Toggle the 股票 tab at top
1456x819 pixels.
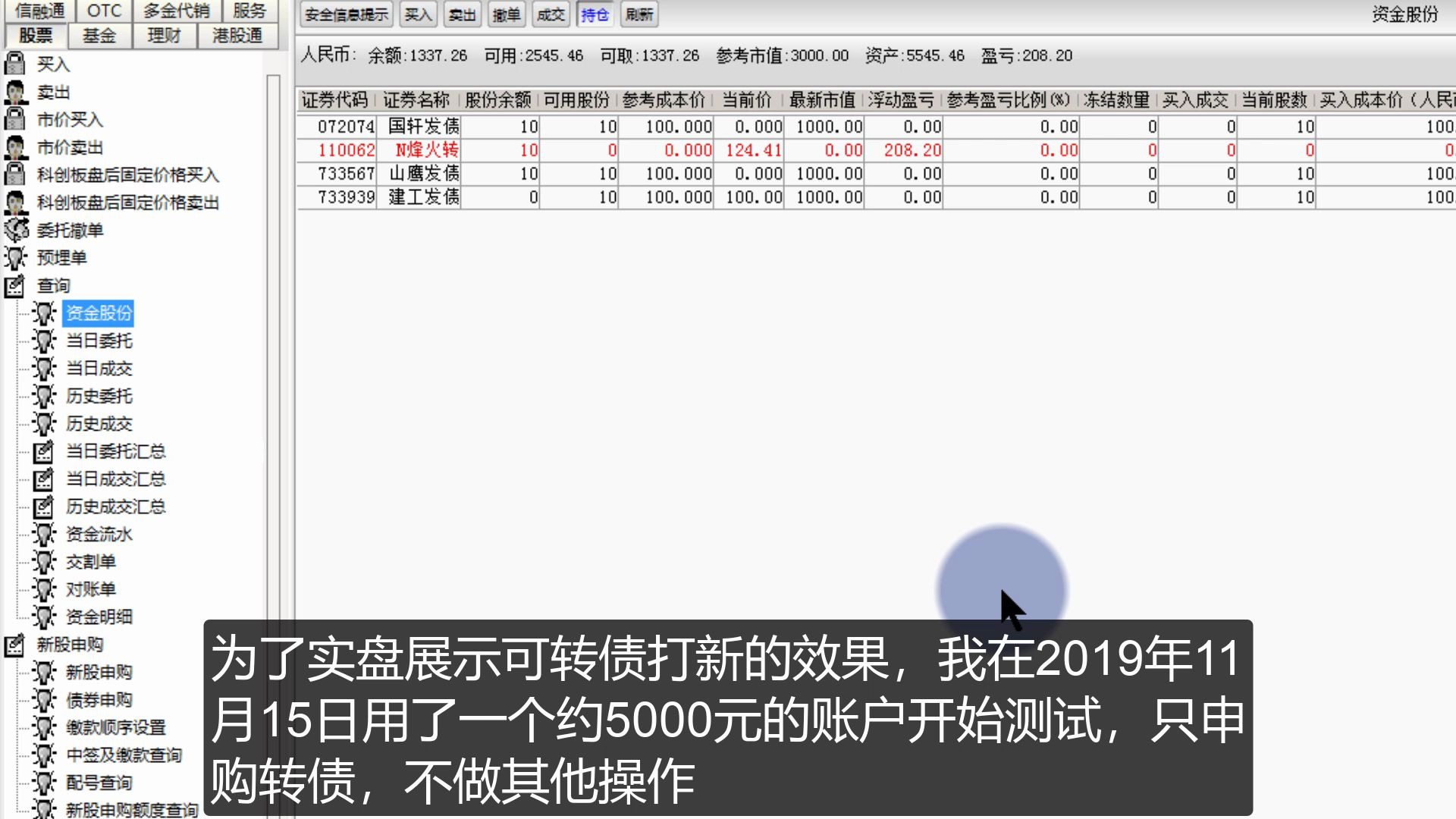[37, 35]
